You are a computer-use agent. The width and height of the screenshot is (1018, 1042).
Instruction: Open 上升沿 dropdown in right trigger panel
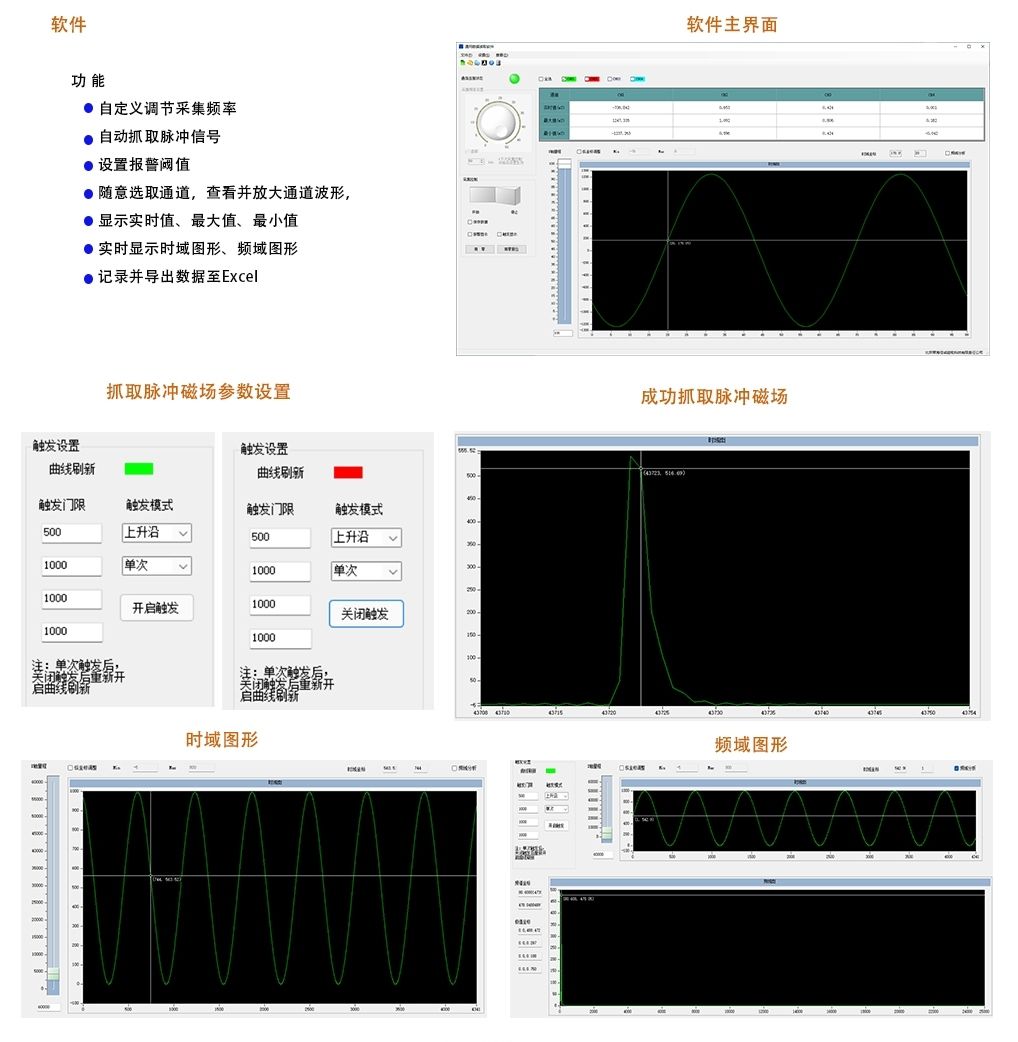point(366,537)
